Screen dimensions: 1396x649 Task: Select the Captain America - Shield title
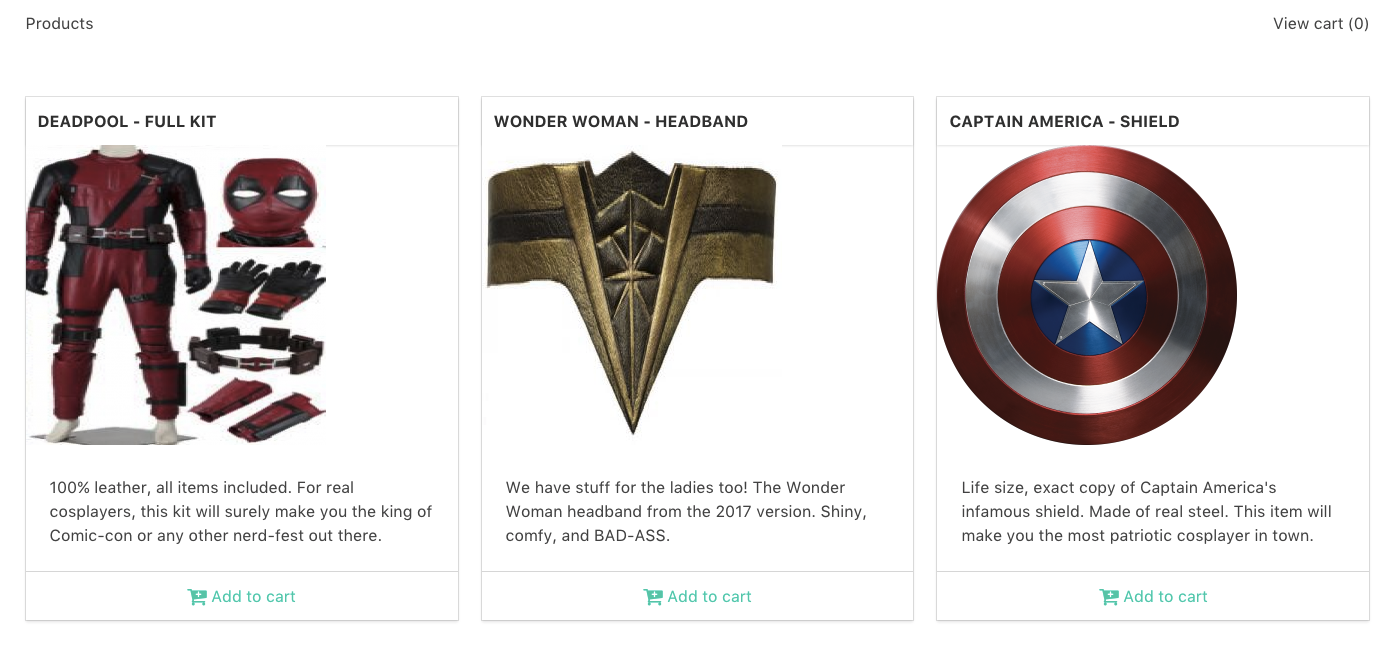pos(1064,122)
